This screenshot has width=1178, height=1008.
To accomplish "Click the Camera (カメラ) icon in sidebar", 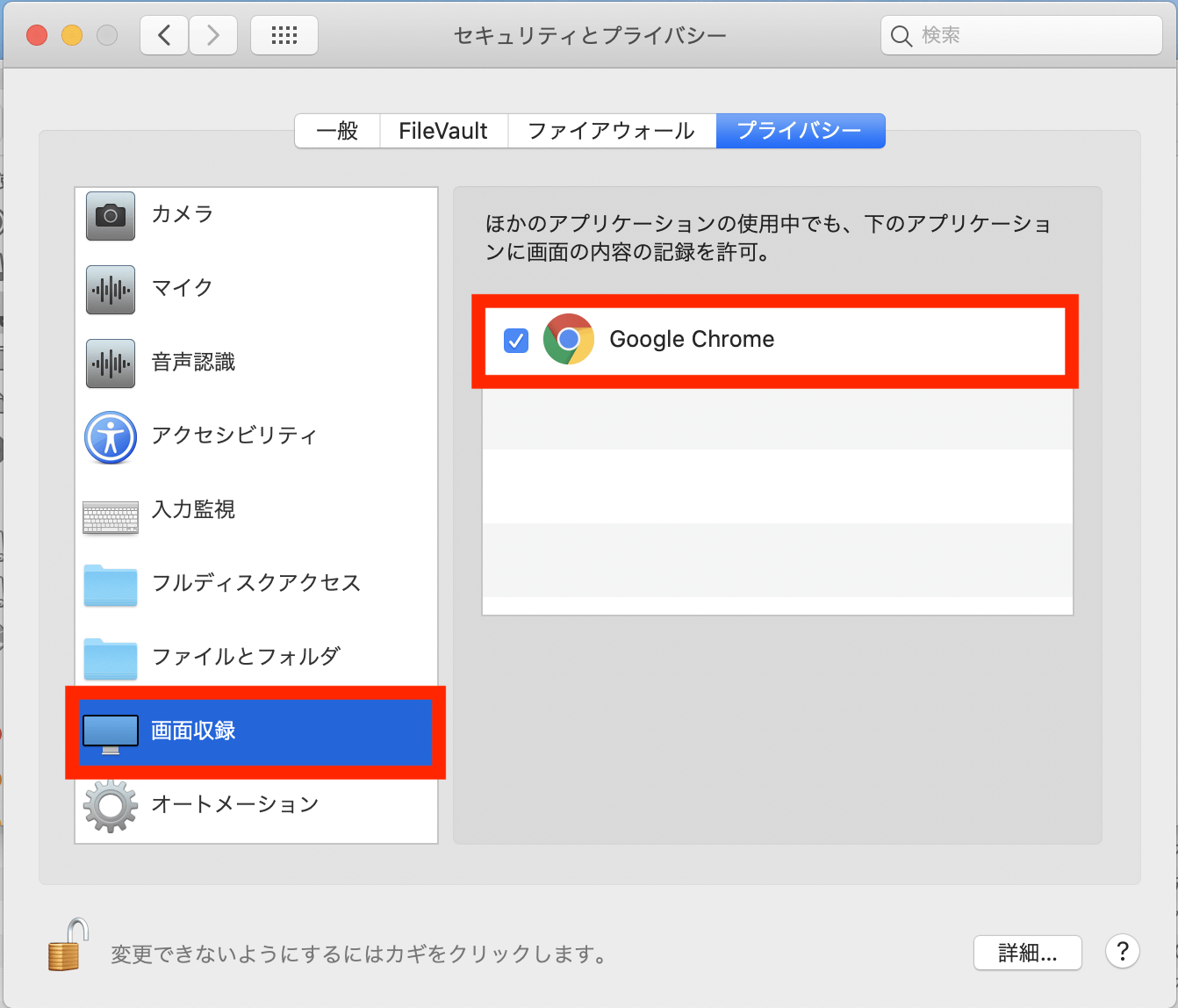I will 111,215.
